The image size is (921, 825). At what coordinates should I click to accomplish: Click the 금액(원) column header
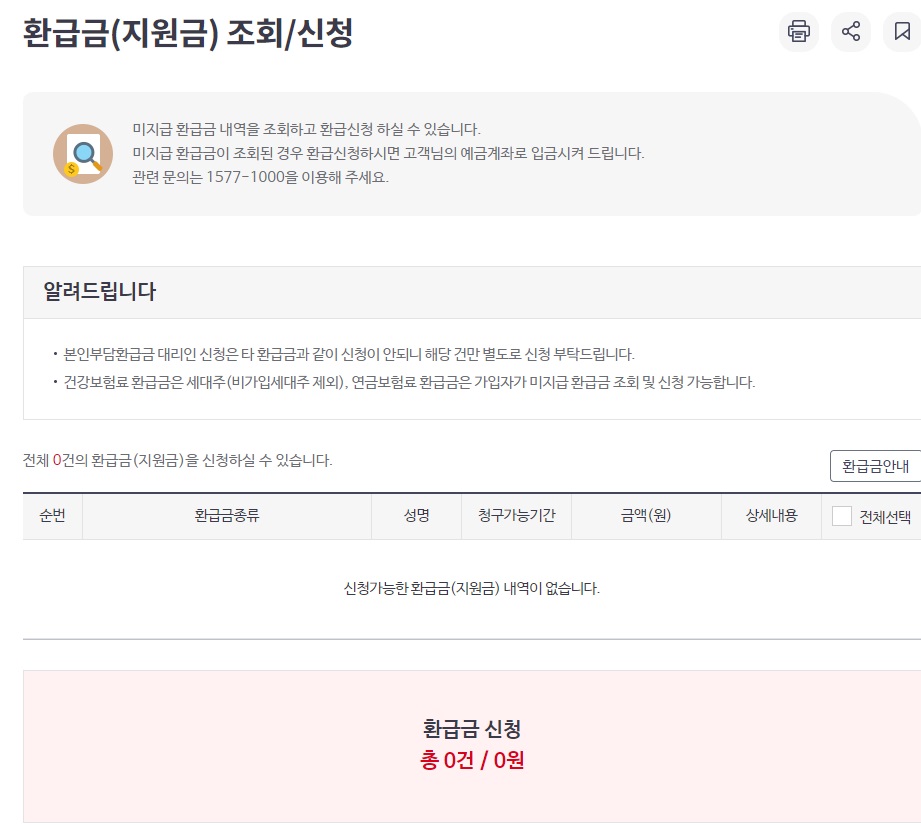pyautogui.click(x=646, y=516)
